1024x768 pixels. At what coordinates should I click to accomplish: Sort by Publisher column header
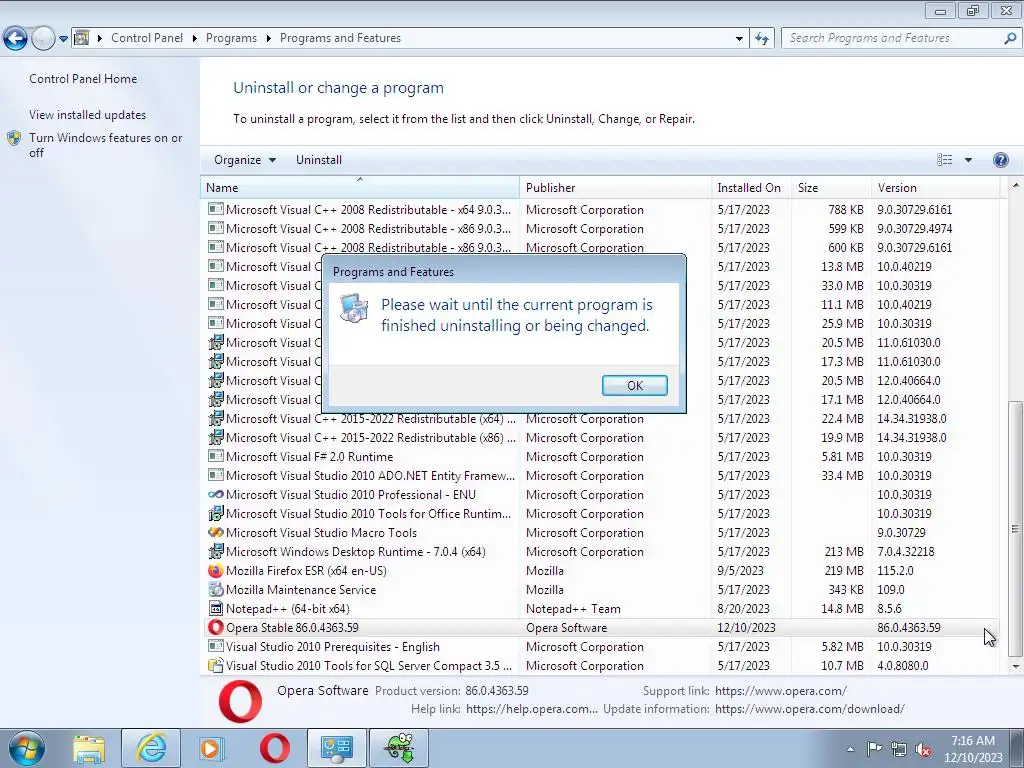(x=615, y=187)
